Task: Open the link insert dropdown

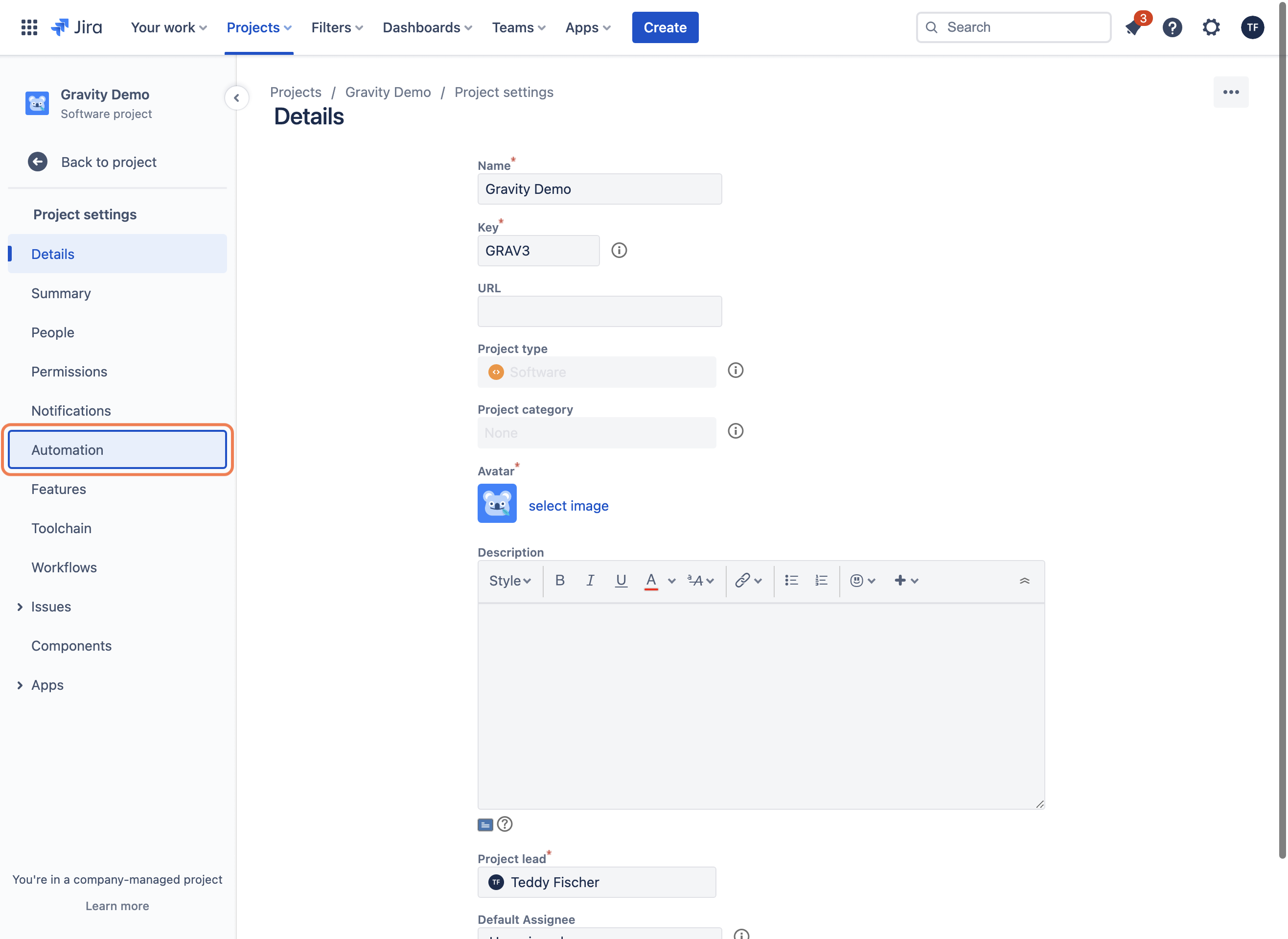Action: pos(748,580)
